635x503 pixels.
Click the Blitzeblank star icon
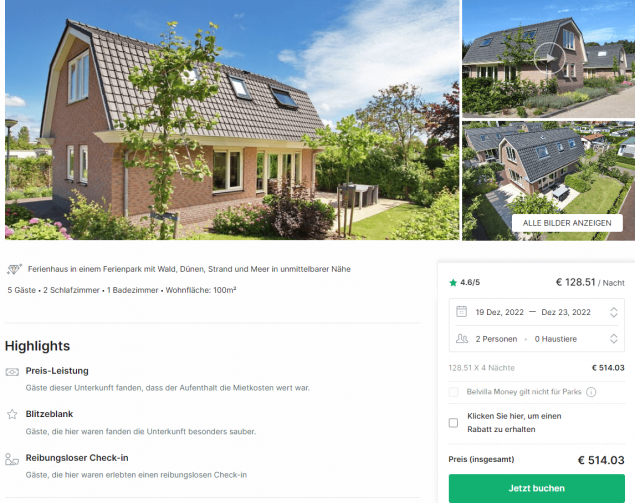tap(12, 414)
